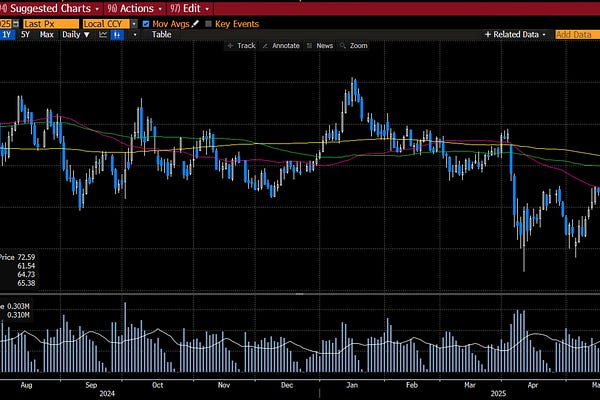Viewport: 600px width, 400px height.
Task: Expand the chart style options arrow
Action: [x=135, y=35]
